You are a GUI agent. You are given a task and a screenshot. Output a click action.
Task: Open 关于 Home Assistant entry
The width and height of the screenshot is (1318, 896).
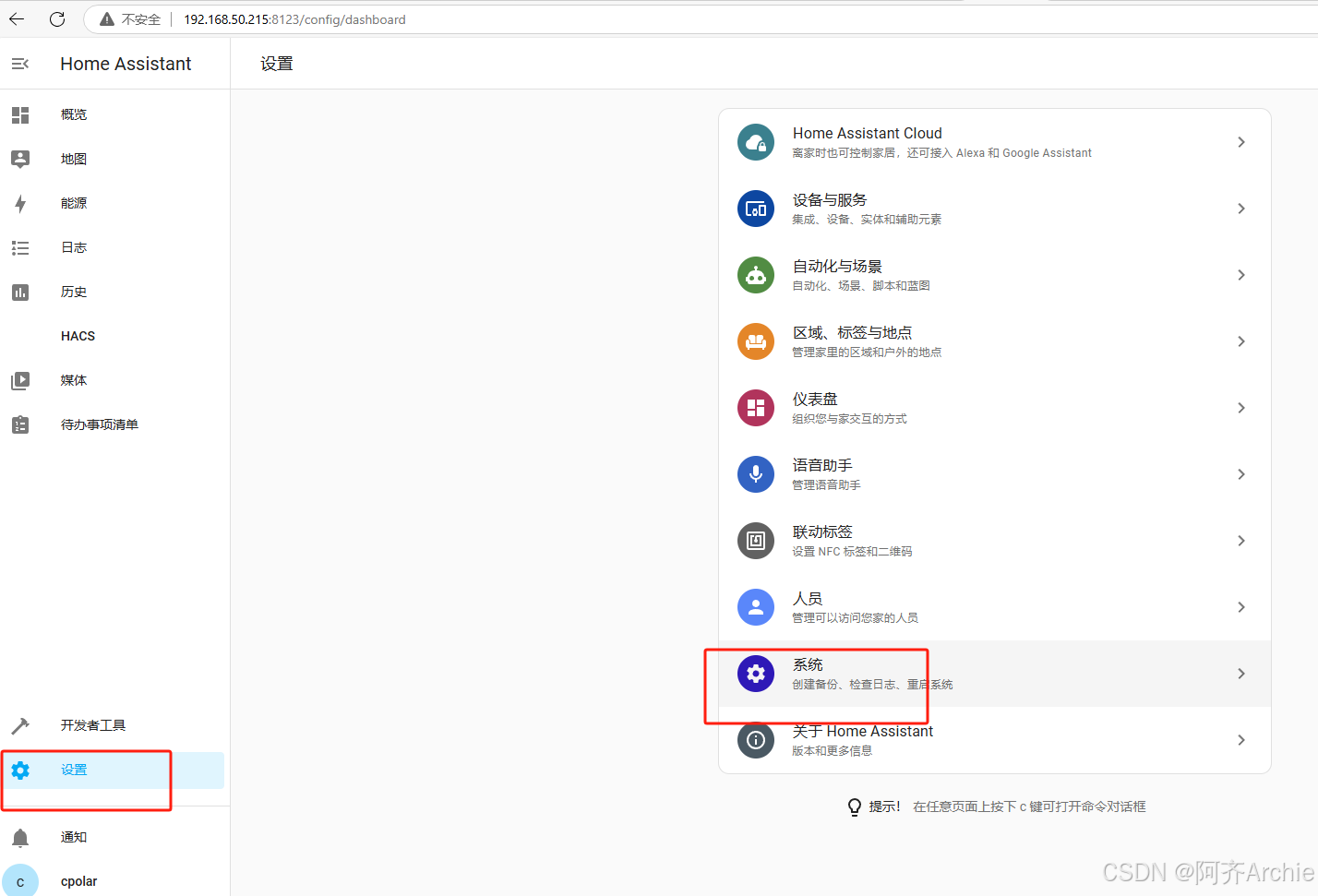pyautogui.click(x=995, y=740)
